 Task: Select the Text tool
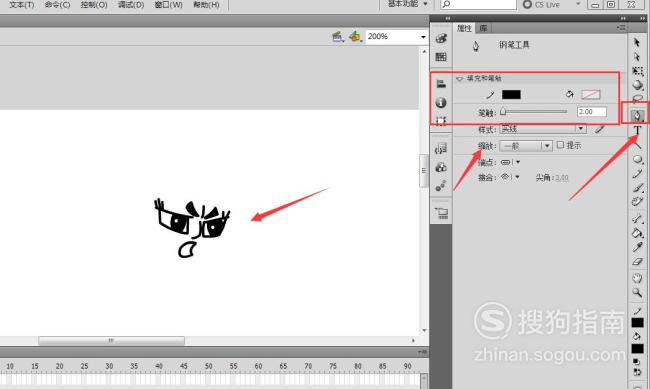637,130
